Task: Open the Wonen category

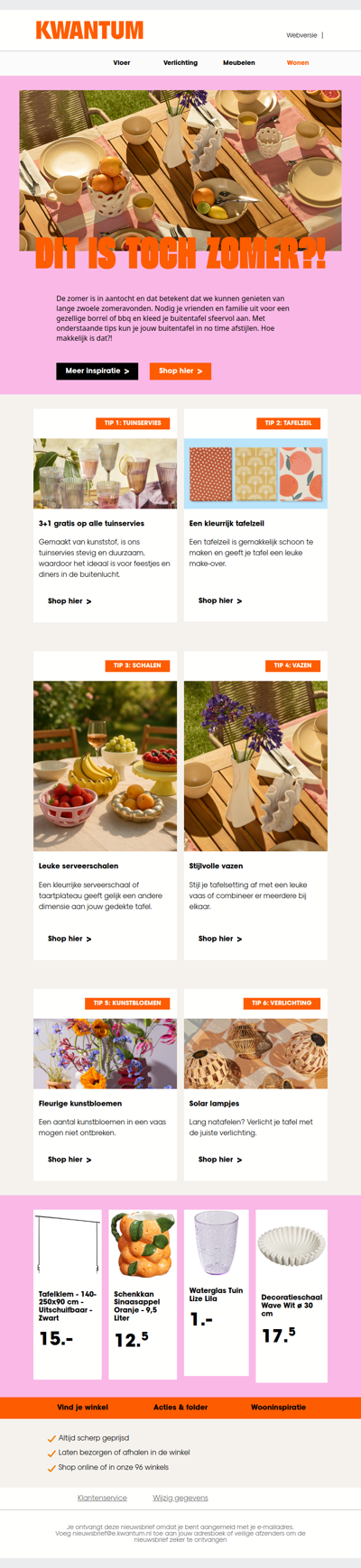Action: [298, 63]
